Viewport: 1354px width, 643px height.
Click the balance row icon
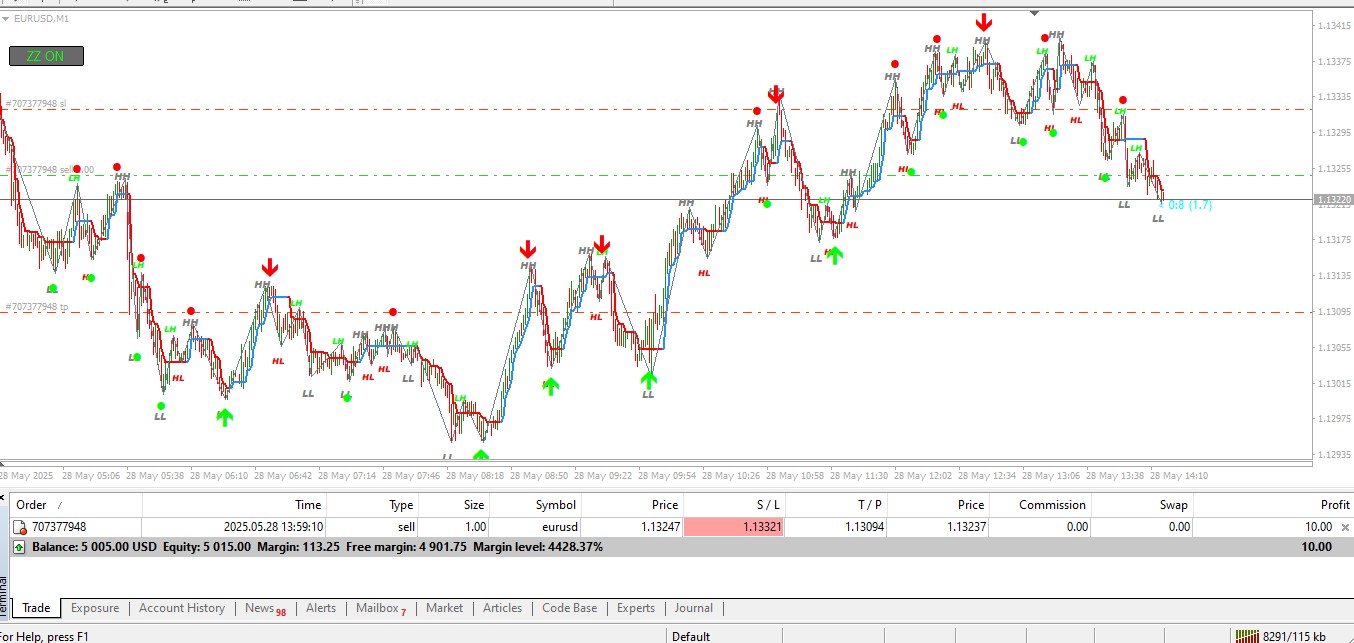coord(20,547)
